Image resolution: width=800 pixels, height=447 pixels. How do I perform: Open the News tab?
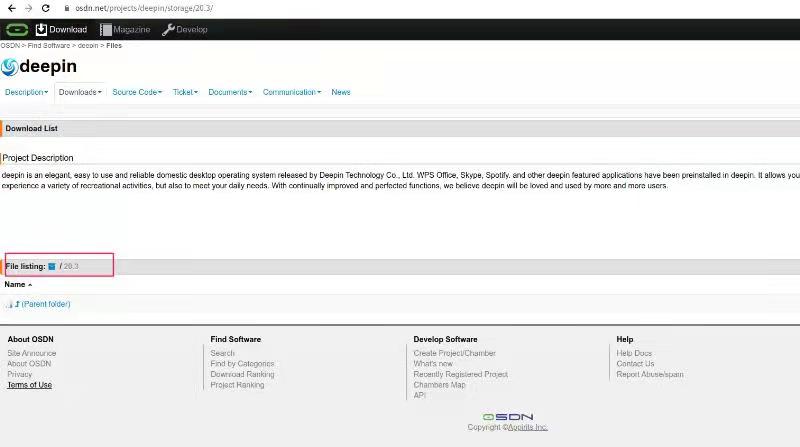click(x=341, y=92)
